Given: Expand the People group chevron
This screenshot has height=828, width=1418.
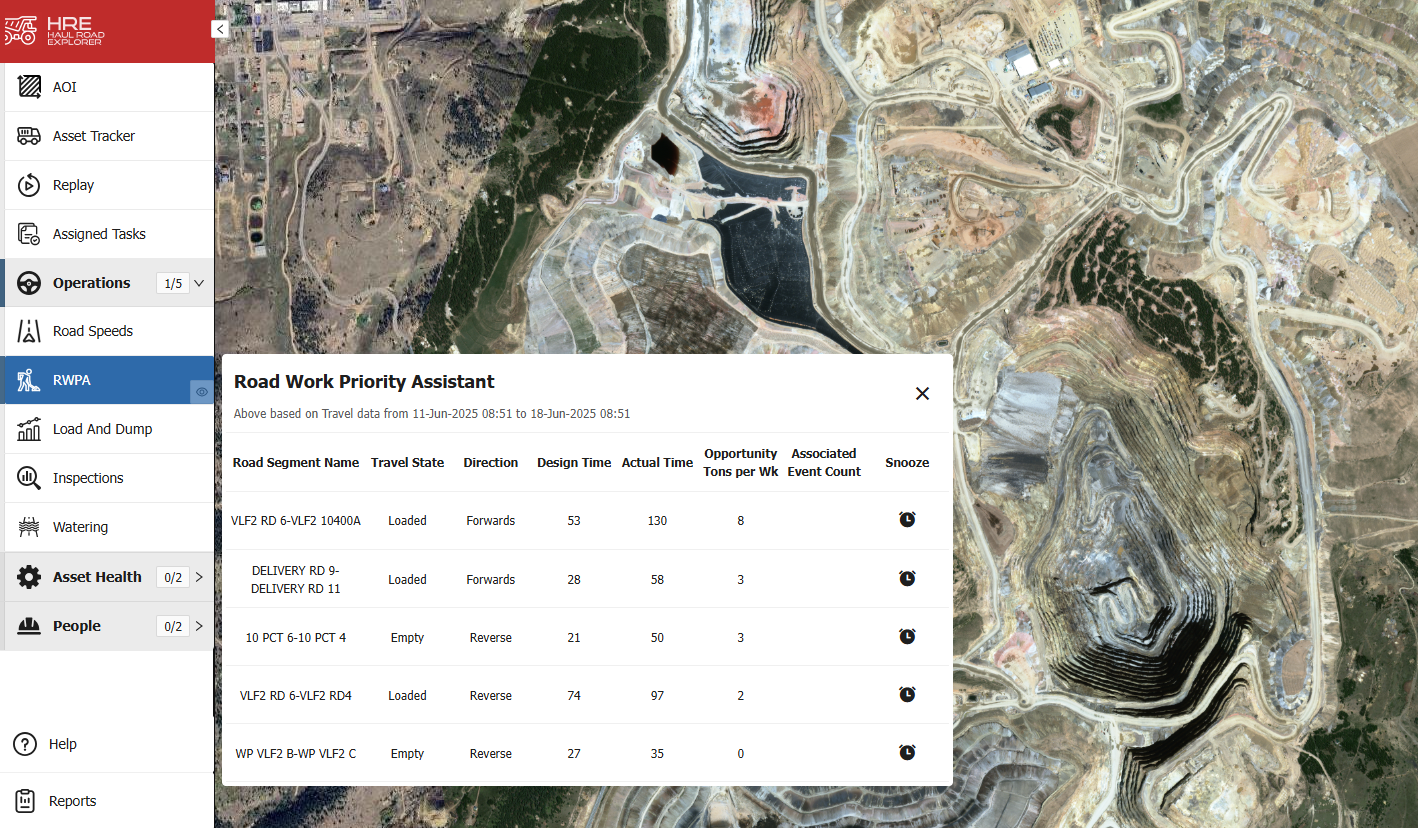Looking at the screenshot, I should click(x=198, y=626).
